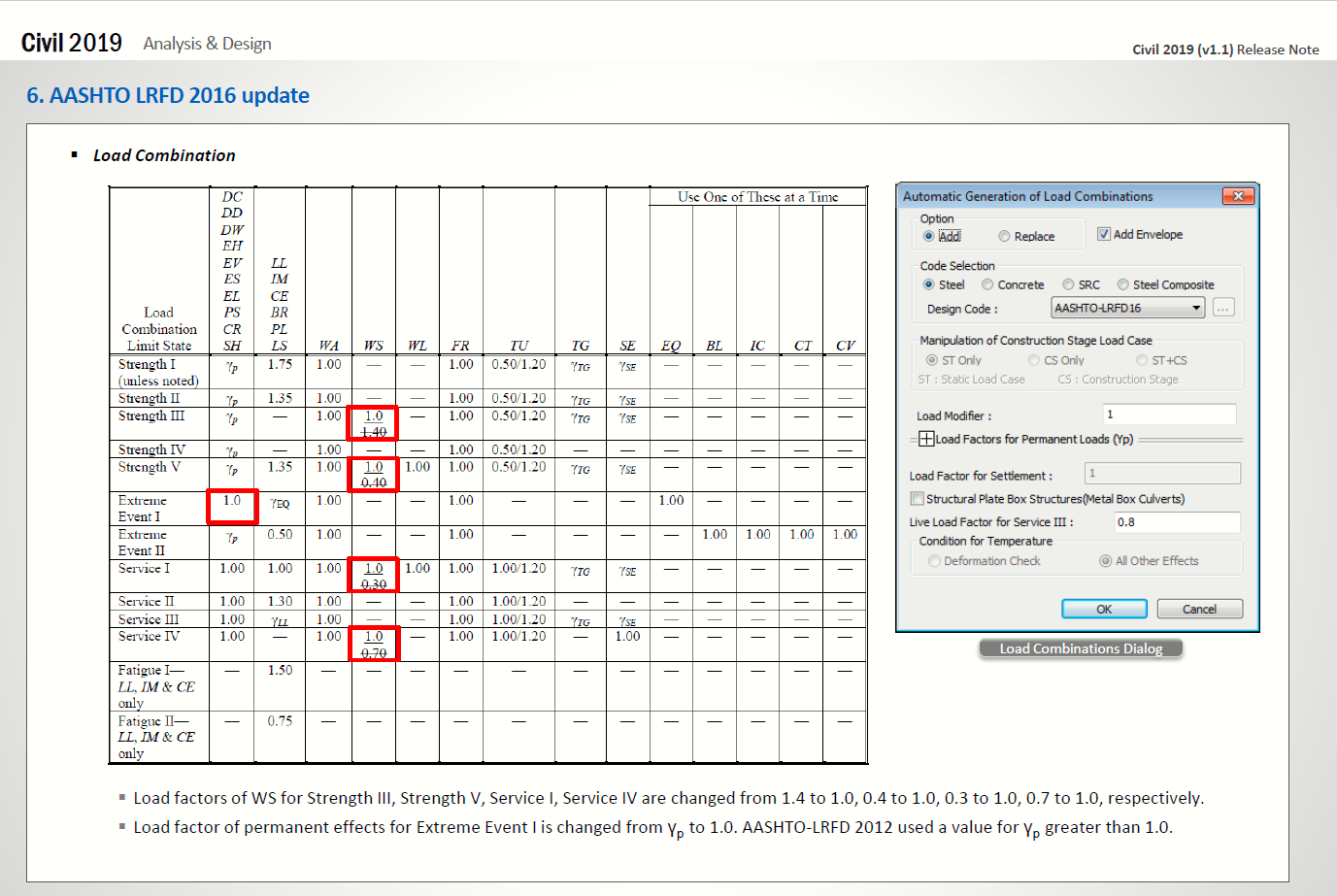Open the Design Code AASHTO-LRFD16 dropdown

click(x=1128, y=308)
